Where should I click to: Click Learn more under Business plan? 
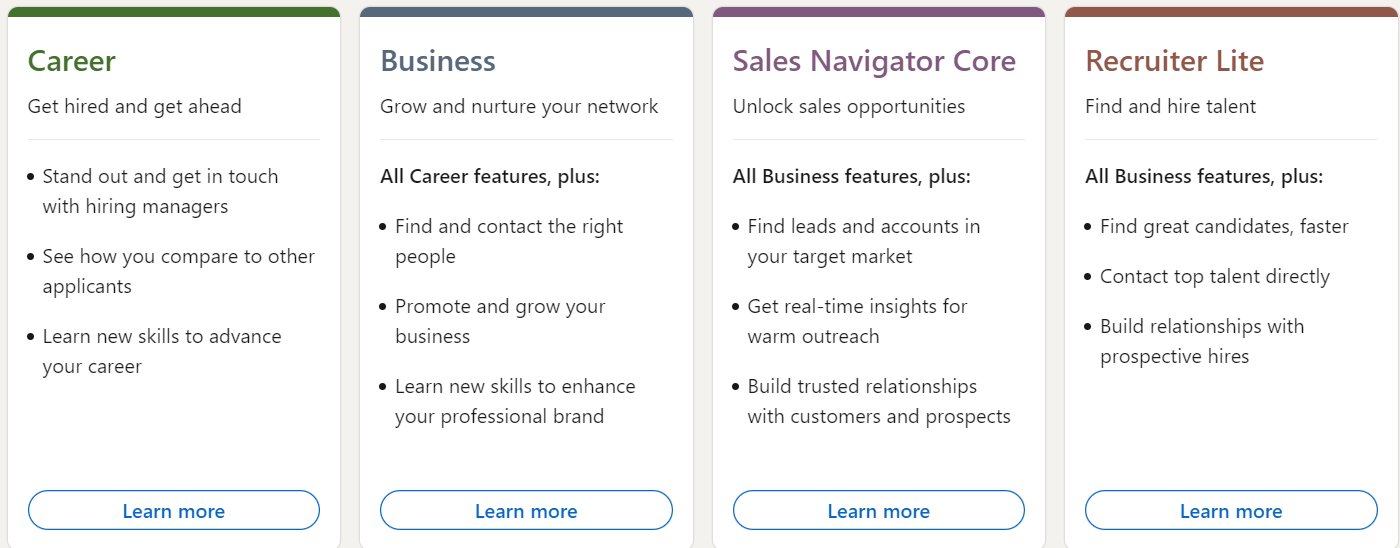pos(526,511)
